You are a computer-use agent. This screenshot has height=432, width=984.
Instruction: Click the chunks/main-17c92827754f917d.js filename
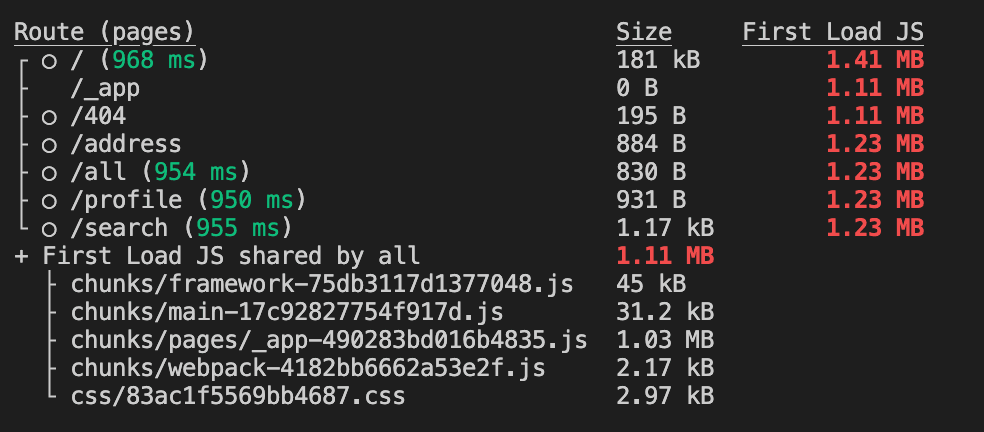pyautogui.click(x=286, y=312)
